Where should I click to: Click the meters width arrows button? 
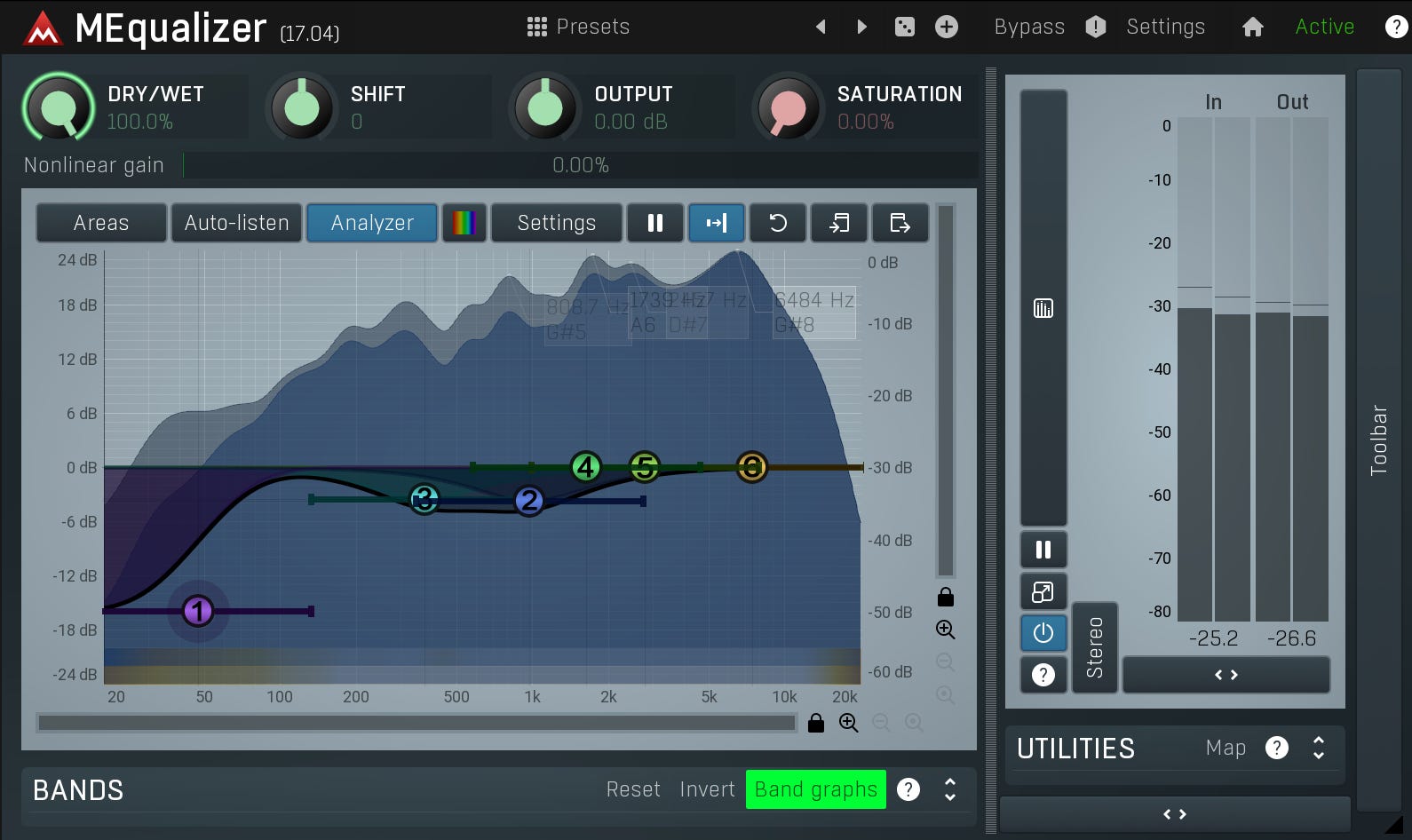coord(1226,675)
